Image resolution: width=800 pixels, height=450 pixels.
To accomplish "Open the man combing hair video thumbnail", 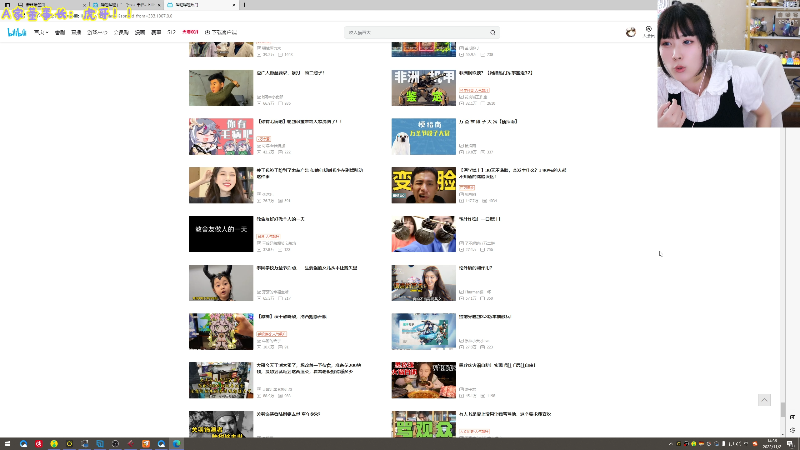I will tap(221, 88).
